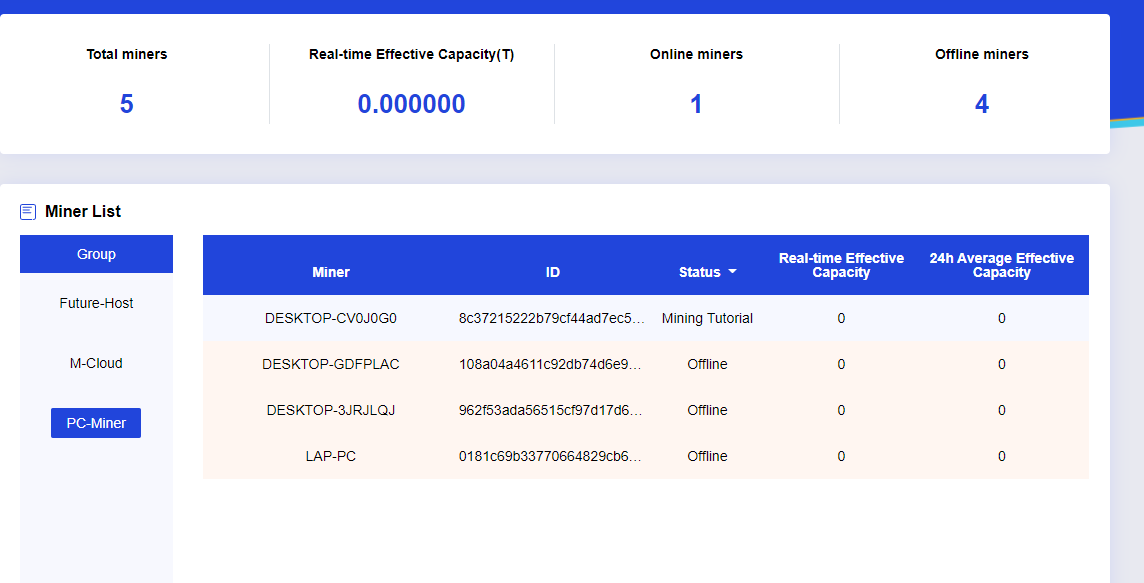Select the Future-Host group
The height and width of the screenshot is (583, 1144).
coord(96,303)
